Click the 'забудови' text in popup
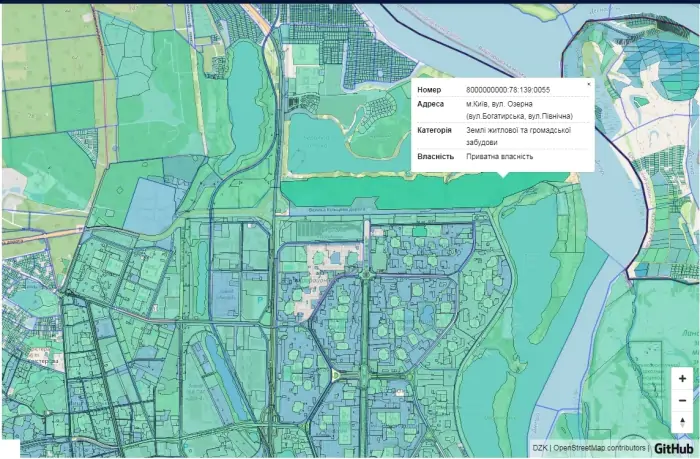The image size is (700, 459). coord(482,142)
